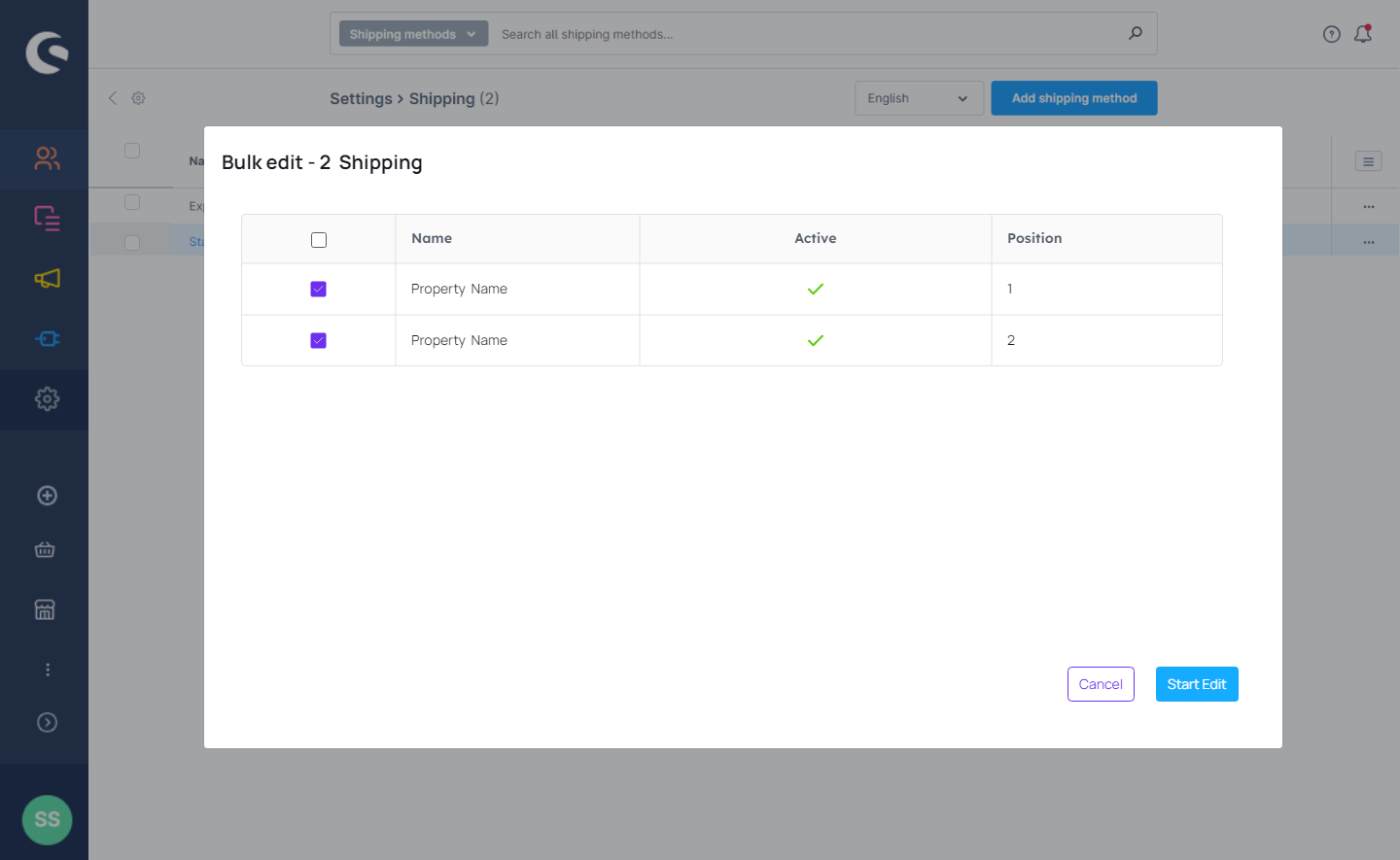Click the small gear icon beside back arrow
Viewport: 1400px width, 860px height.
[138, 98]
